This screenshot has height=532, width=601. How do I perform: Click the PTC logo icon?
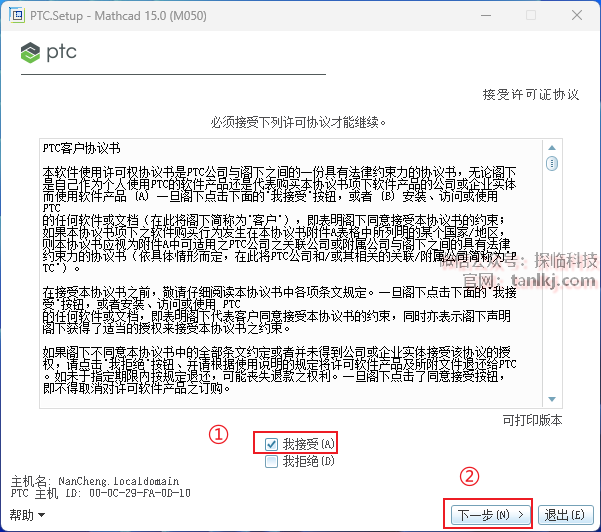30,53
